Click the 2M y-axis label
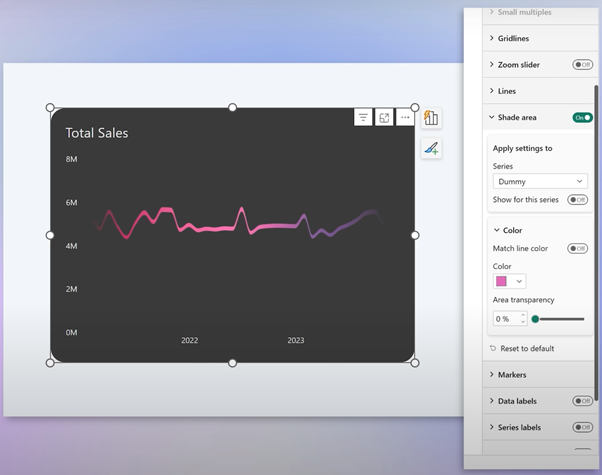Screen dimensions: 602x475 click(x=71, y=289)
